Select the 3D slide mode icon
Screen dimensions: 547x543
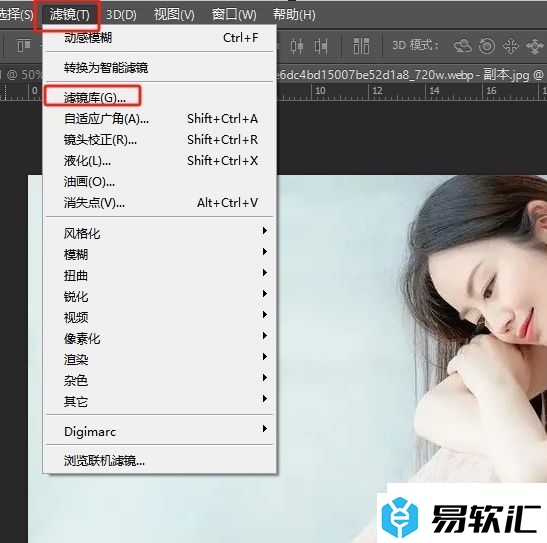tap(534, 46)
